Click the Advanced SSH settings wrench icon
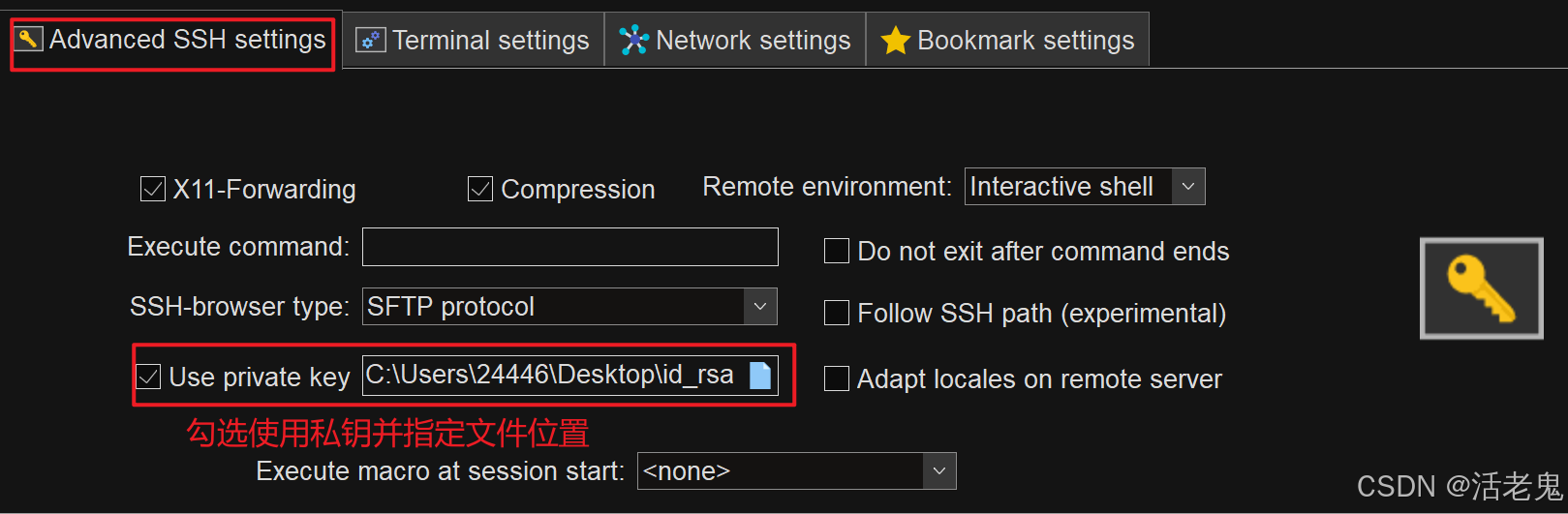 click(x=29, y=40)
